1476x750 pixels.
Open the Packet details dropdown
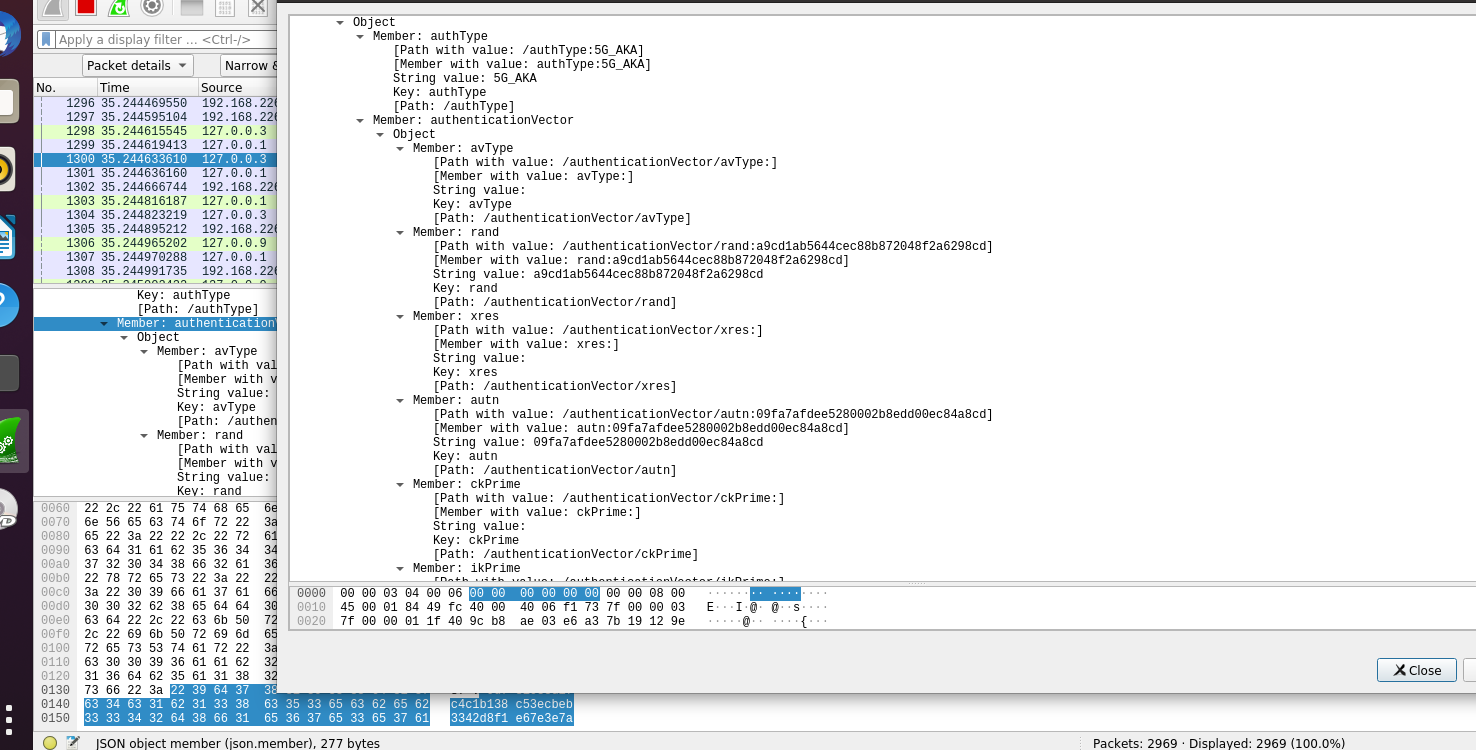(x=138, y=65)
